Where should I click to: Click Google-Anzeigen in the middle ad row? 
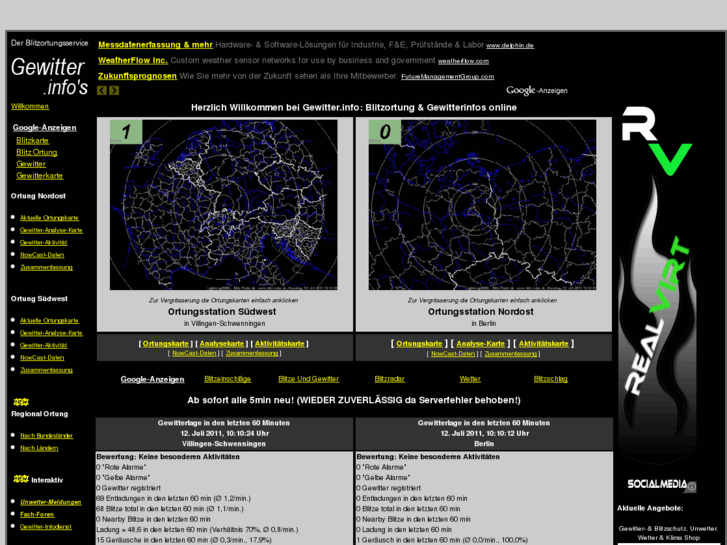[x=153, y=379]
